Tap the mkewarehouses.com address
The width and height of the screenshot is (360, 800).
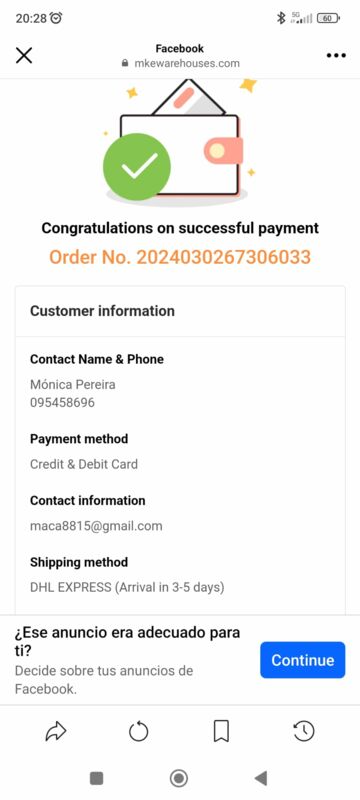(x=187, y=63)
